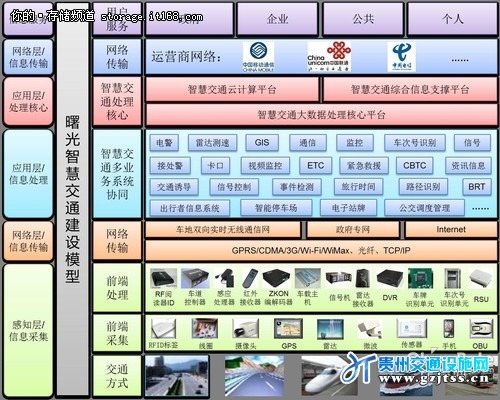Click the 智慧交通云计算平台 block
Image resolution: width=500 pixels, height=400 pixels.
[232, 89]
